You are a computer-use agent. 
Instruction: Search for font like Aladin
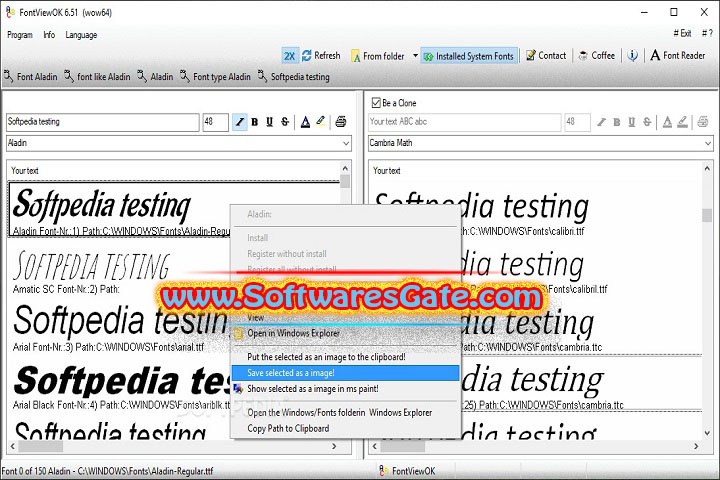(97, 76)
